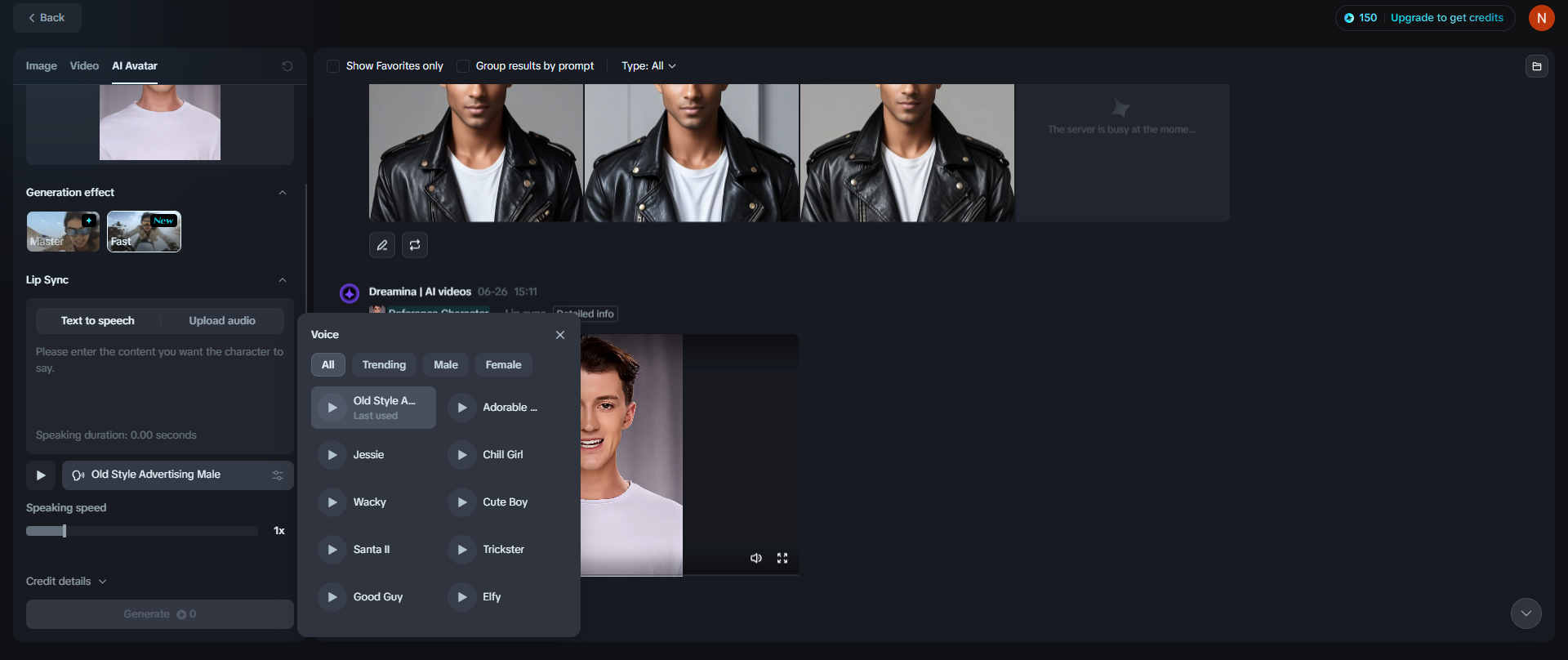Viewport: 1568px width, 660px height.
Task: Select Text to speech mode
Action: [98, 321]
